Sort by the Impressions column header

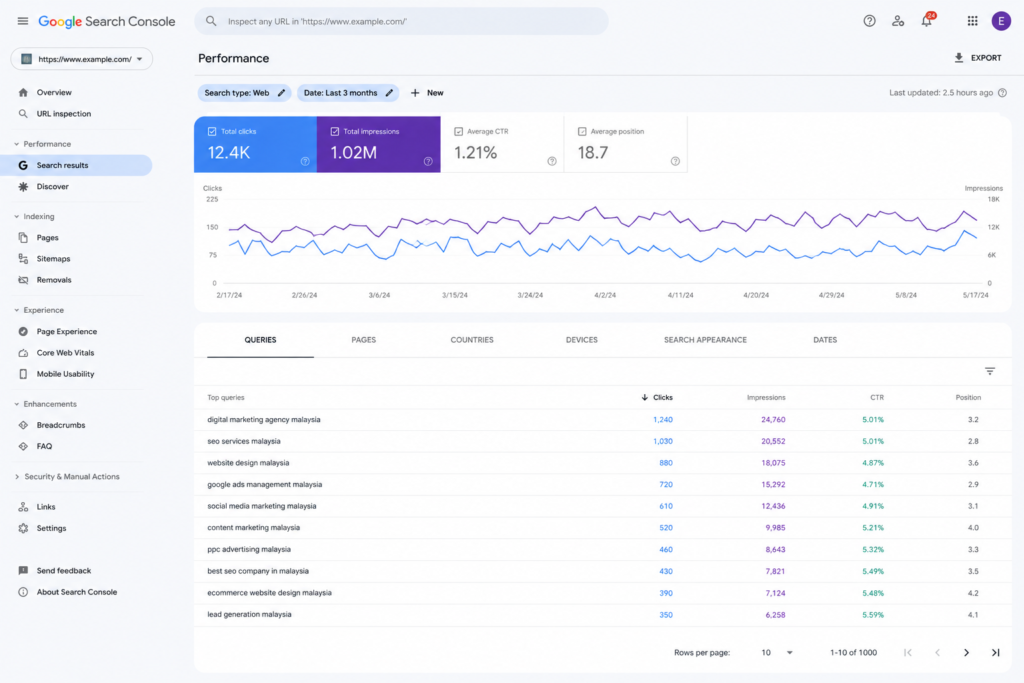[x=766, y=397]
